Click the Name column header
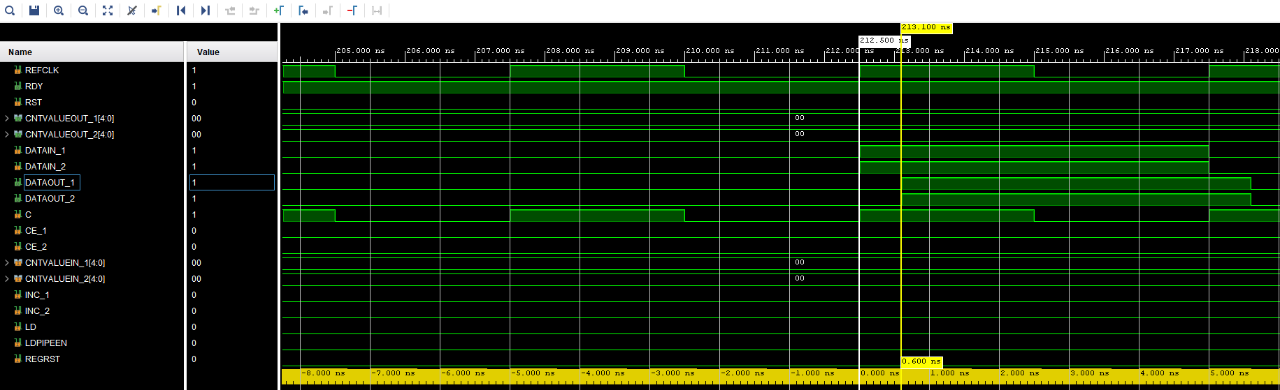1280x390 pixels. (x=92, y=51)
